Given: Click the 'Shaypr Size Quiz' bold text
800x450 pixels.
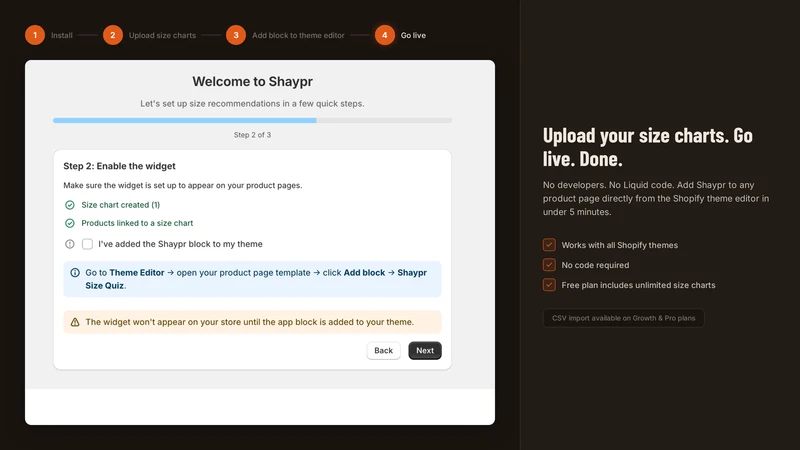Looking at the screenshot, I should [x=256, y=279].
